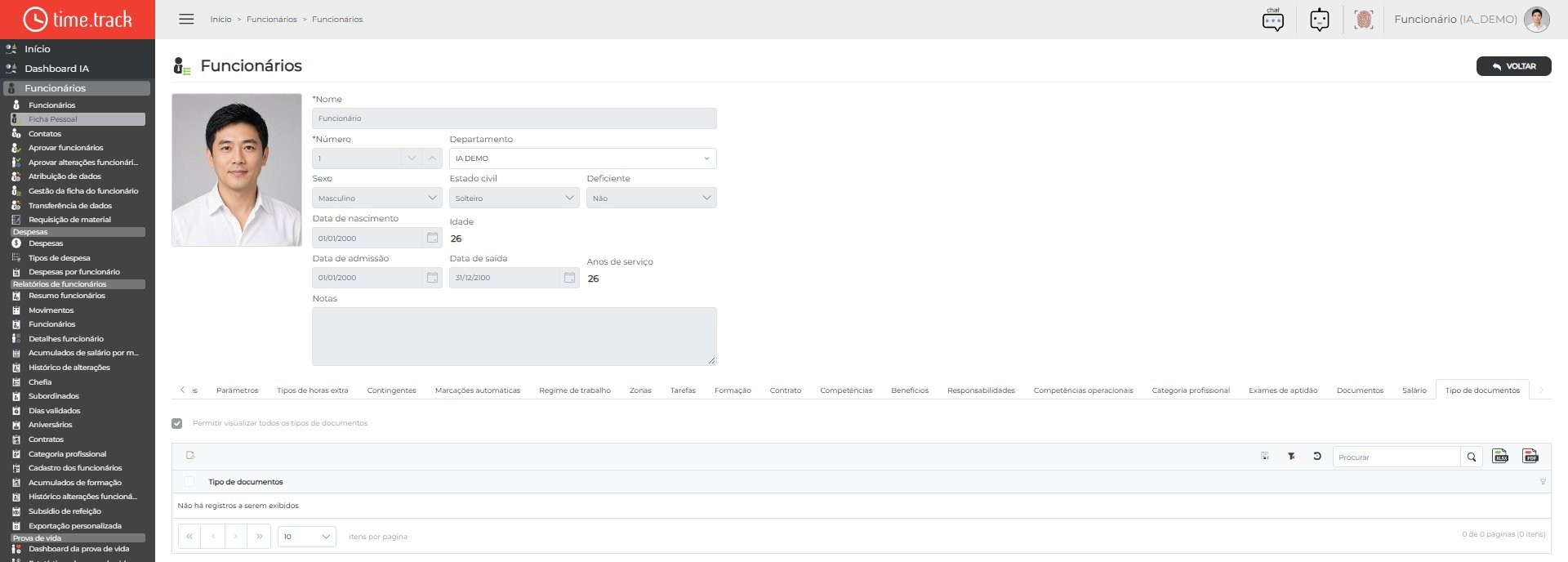The width and height of the screenshot is (1568, 562).
Task: Go to previous page of grid
Action: click(x=213, y=536)
